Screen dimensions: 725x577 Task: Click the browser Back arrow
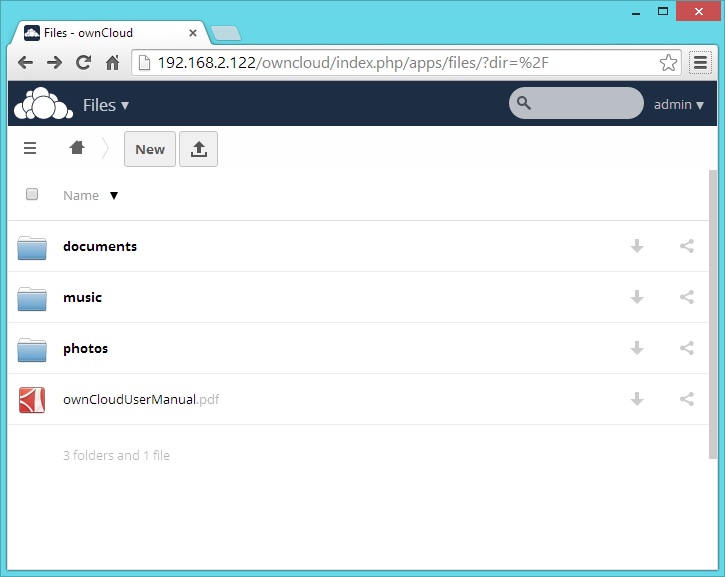pos(25,62)
